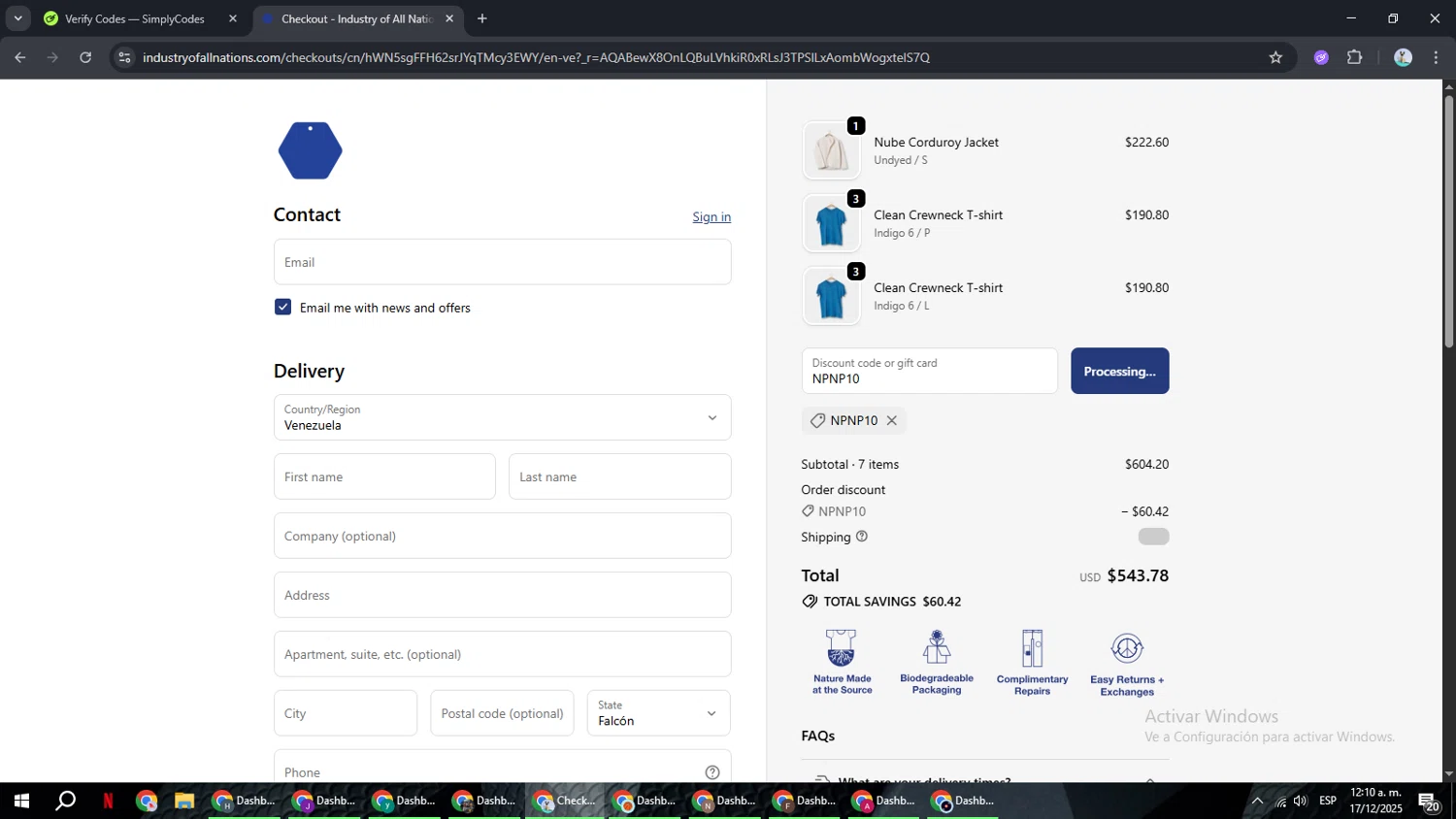Viewport: 1456px width, 819px height.
Task: Click the First name field
Action: [x=384, y=476]
